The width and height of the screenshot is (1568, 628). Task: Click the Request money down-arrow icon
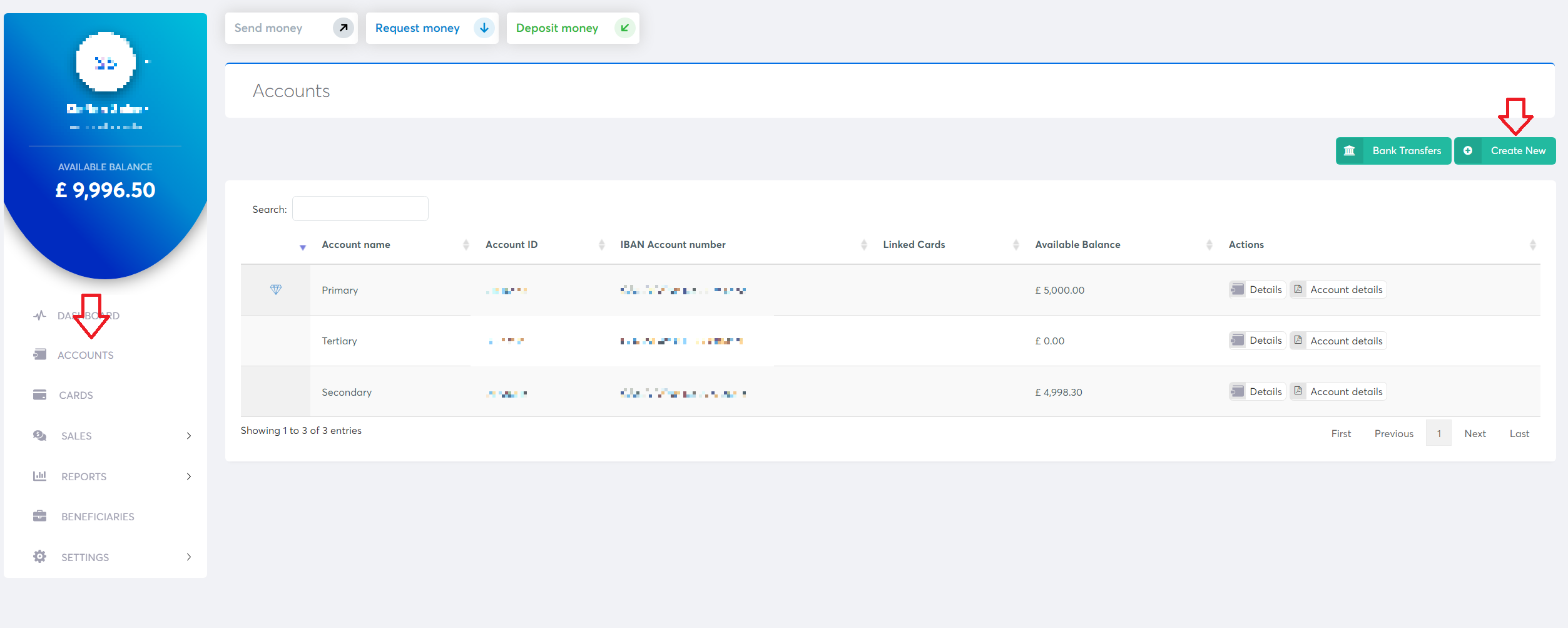click(484, 28)
